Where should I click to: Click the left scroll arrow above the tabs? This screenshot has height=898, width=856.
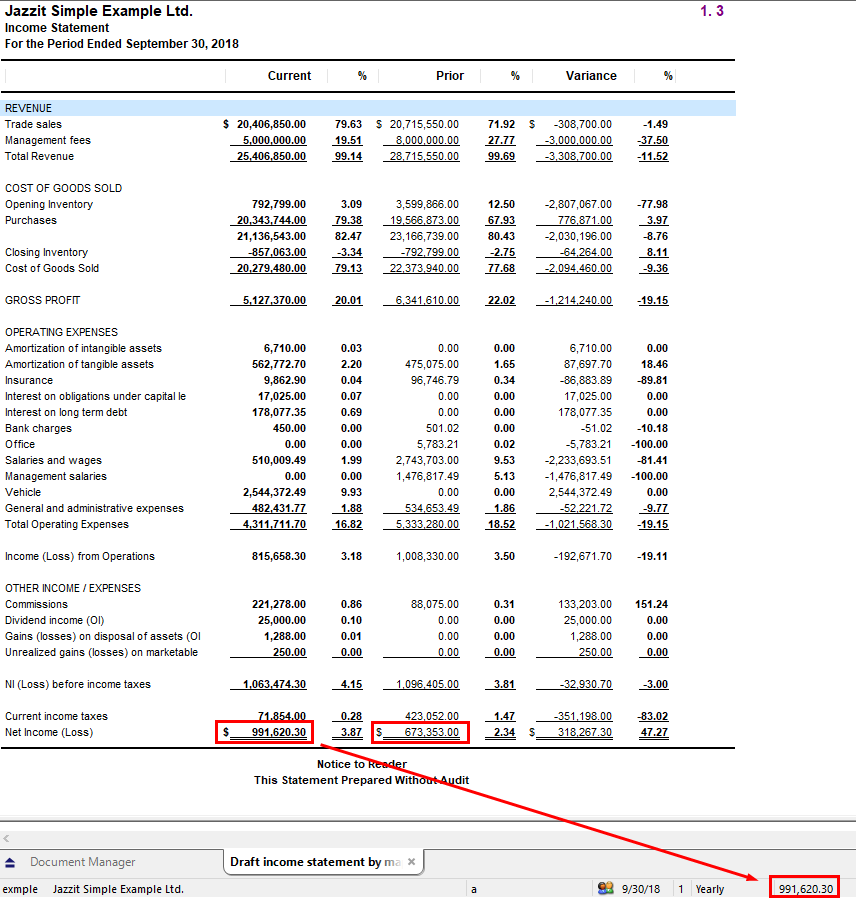point(6,838)
